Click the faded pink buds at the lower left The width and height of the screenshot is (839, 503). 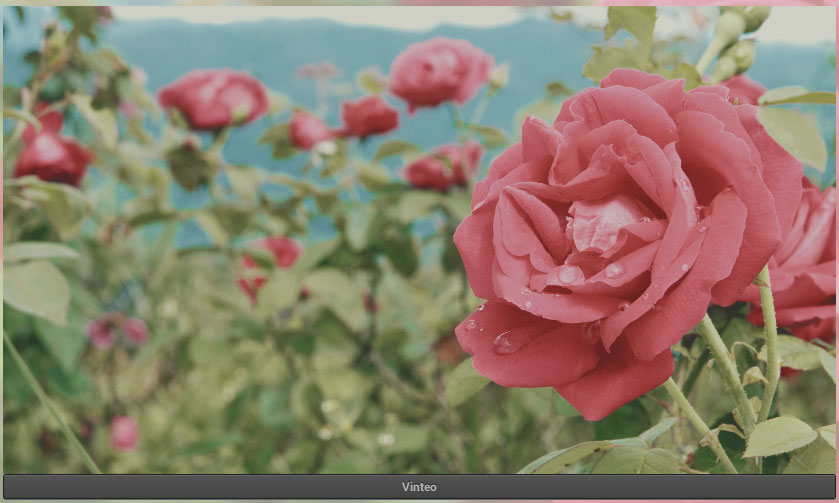point(116,330)
